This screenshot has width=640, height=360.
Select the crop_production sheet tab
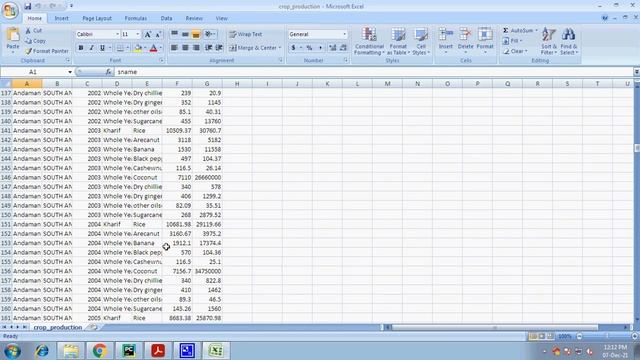[x=58, y=327]
